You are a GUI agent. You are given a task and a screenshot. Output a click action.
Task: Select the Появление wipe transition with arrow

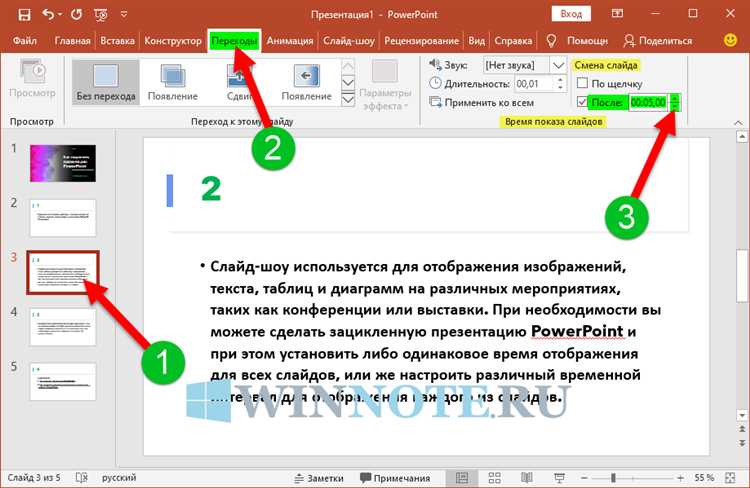(306, 82)
